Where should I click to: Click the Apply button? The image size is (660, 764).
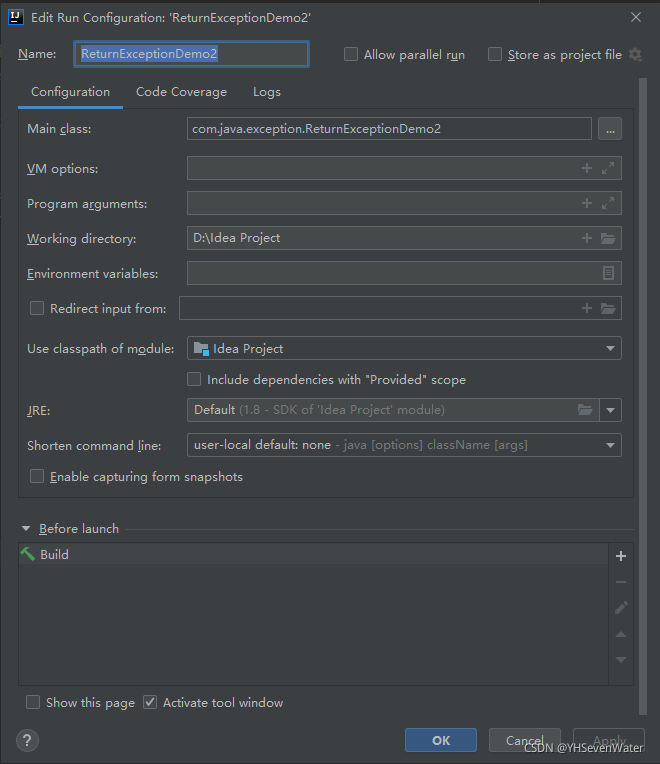point(609,741)
